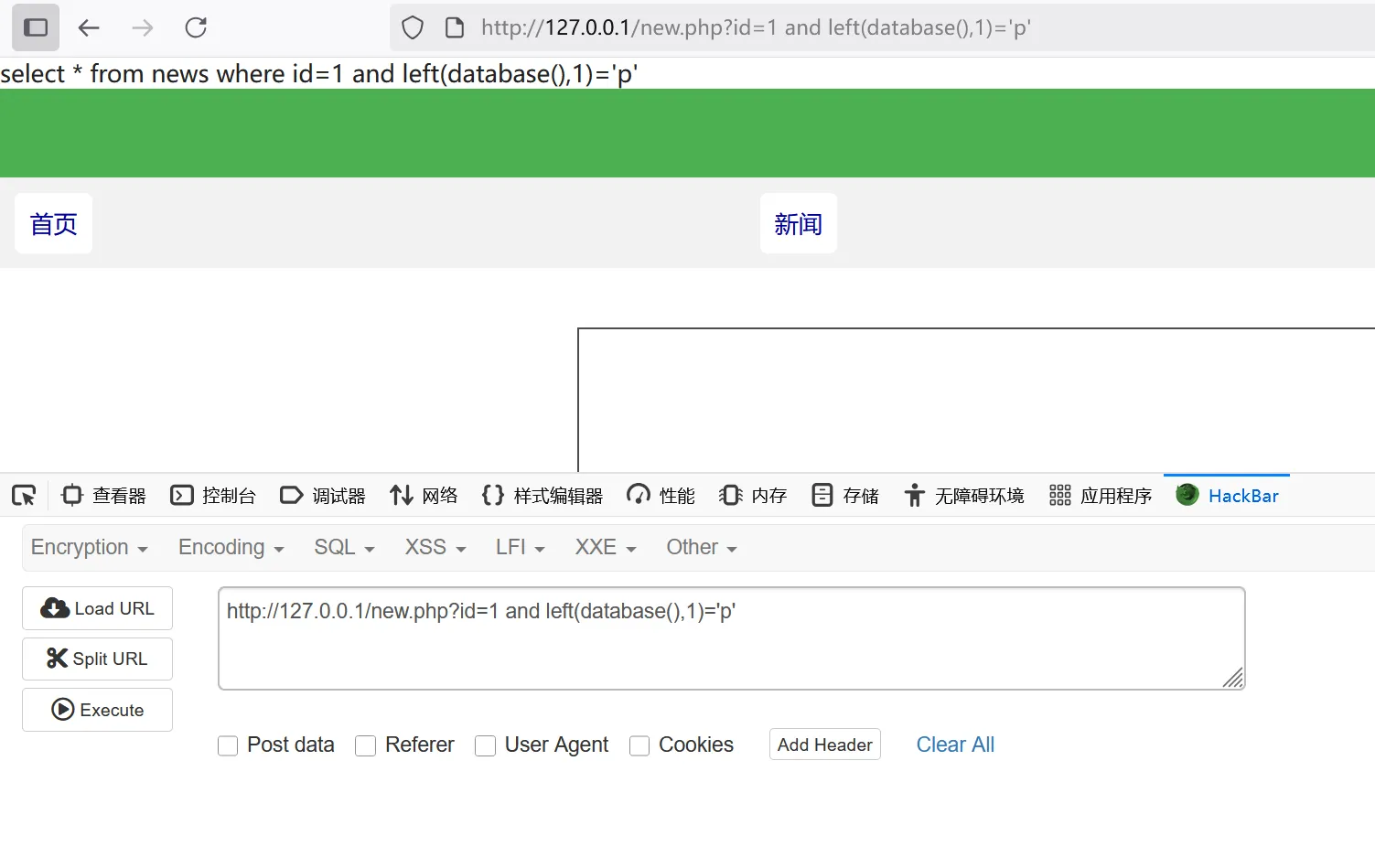Click the Add Header button
This screenshot has width=1375, height=868.
(824, 745)
